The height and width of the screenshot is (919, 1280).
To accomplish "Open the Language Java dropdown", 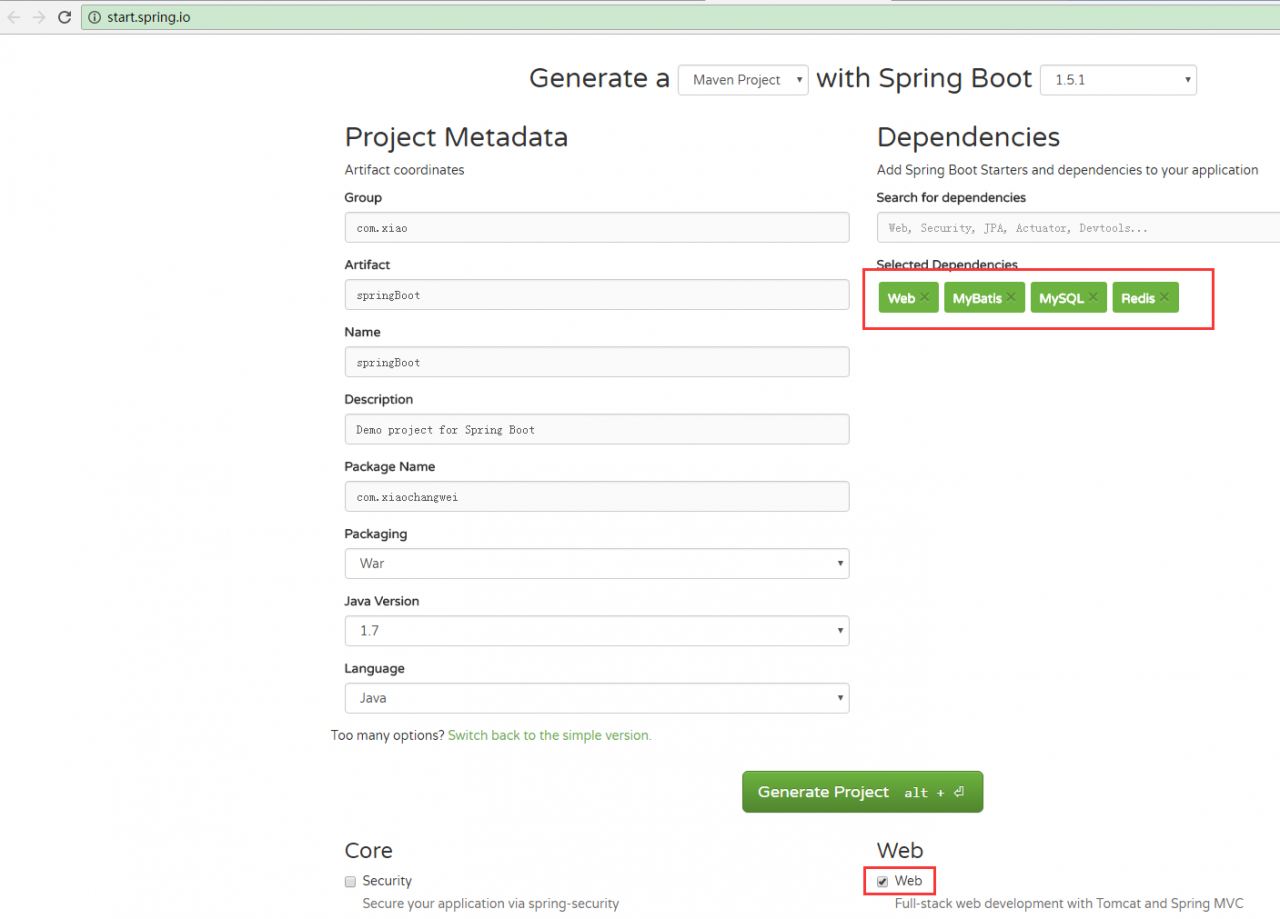I will [x=597, y=698].
